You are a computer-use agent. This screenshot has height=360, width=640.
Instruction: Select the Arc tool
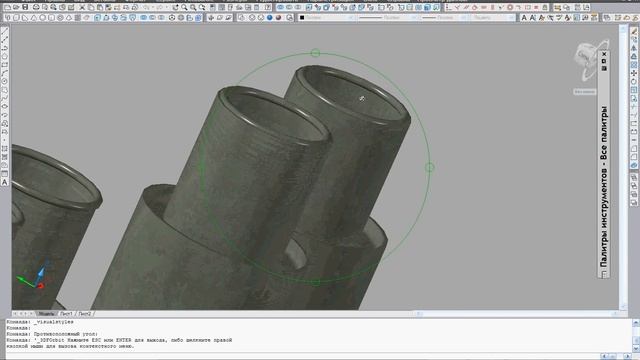[4, 73]
